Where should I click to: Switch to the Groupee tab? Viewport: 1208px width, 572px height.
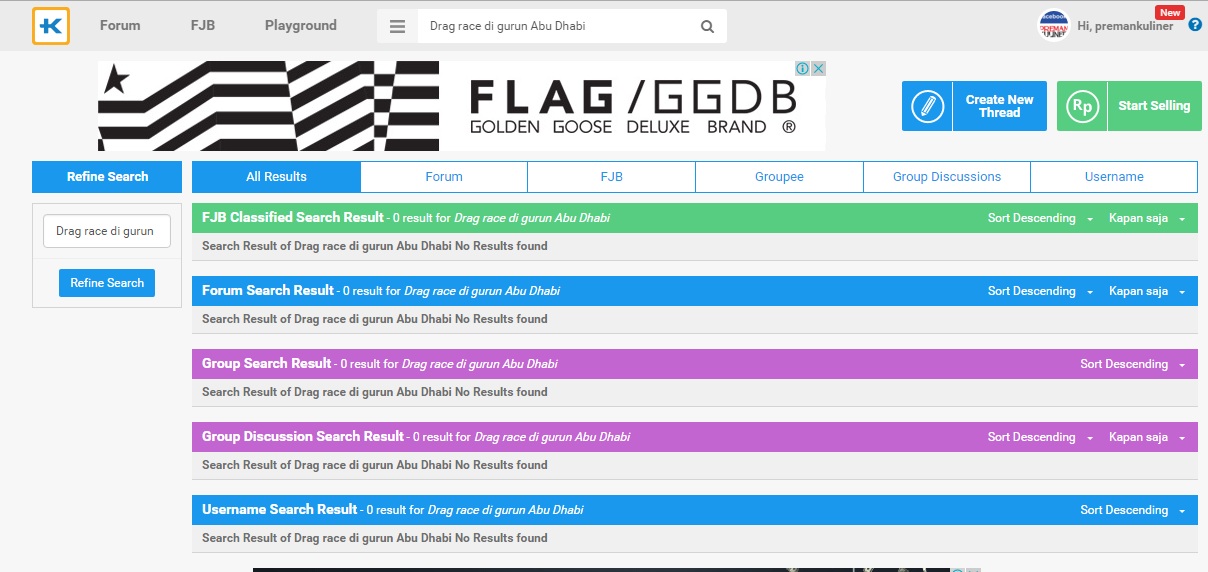[x=779, y=177]
